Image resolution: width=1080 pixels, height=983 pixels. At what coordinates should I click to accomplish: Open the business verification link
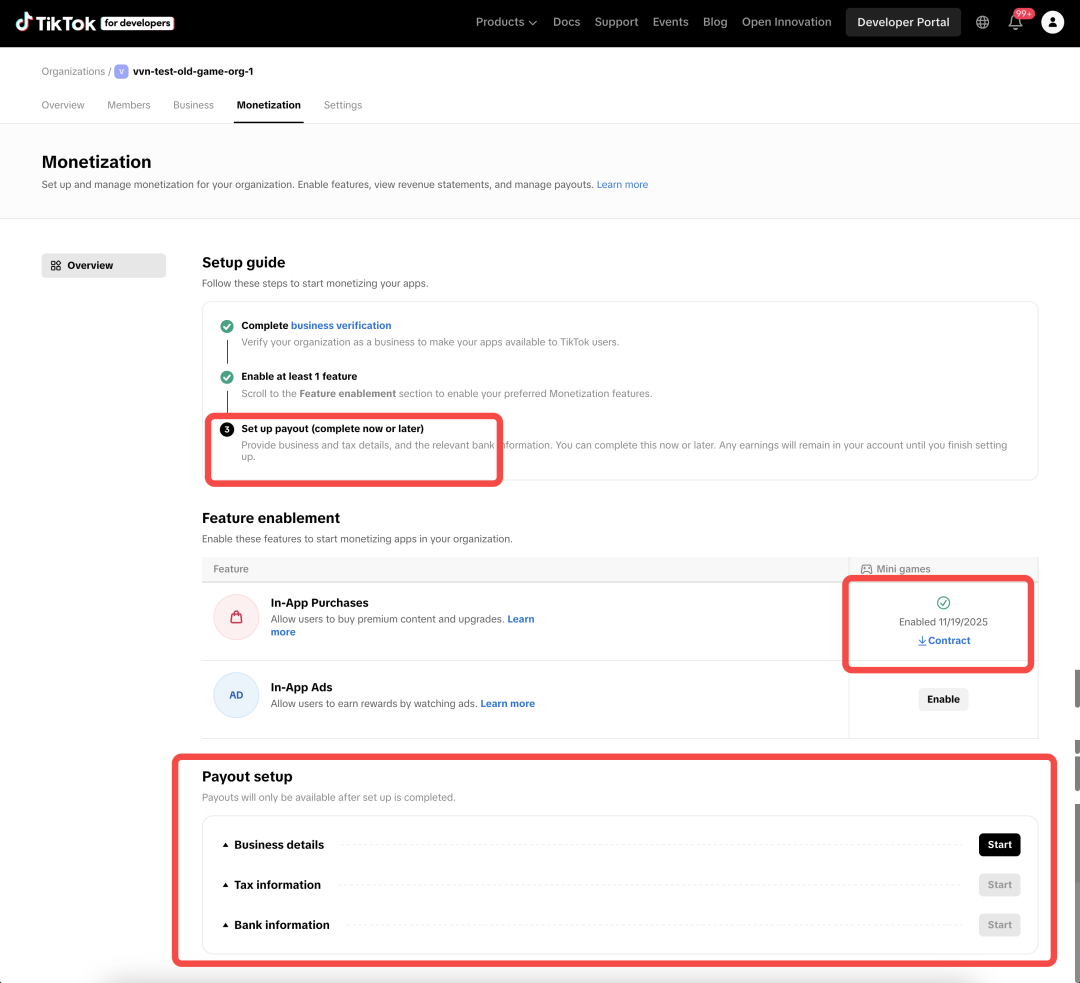341,325
